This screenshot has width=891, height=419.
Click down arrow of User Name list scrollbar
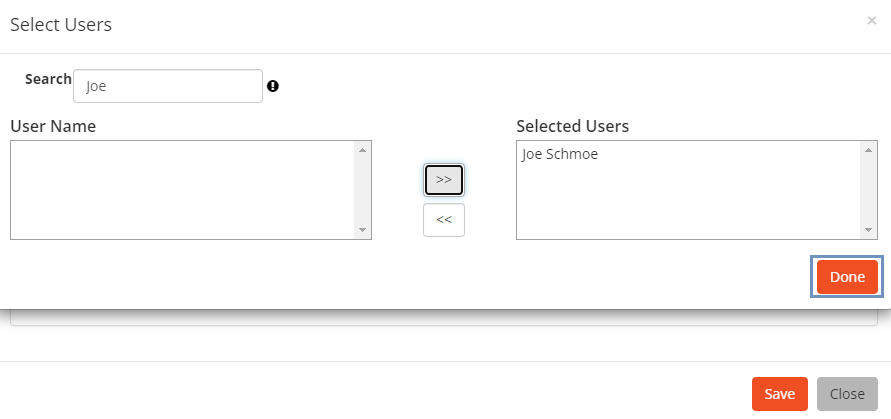coord(363,230)
